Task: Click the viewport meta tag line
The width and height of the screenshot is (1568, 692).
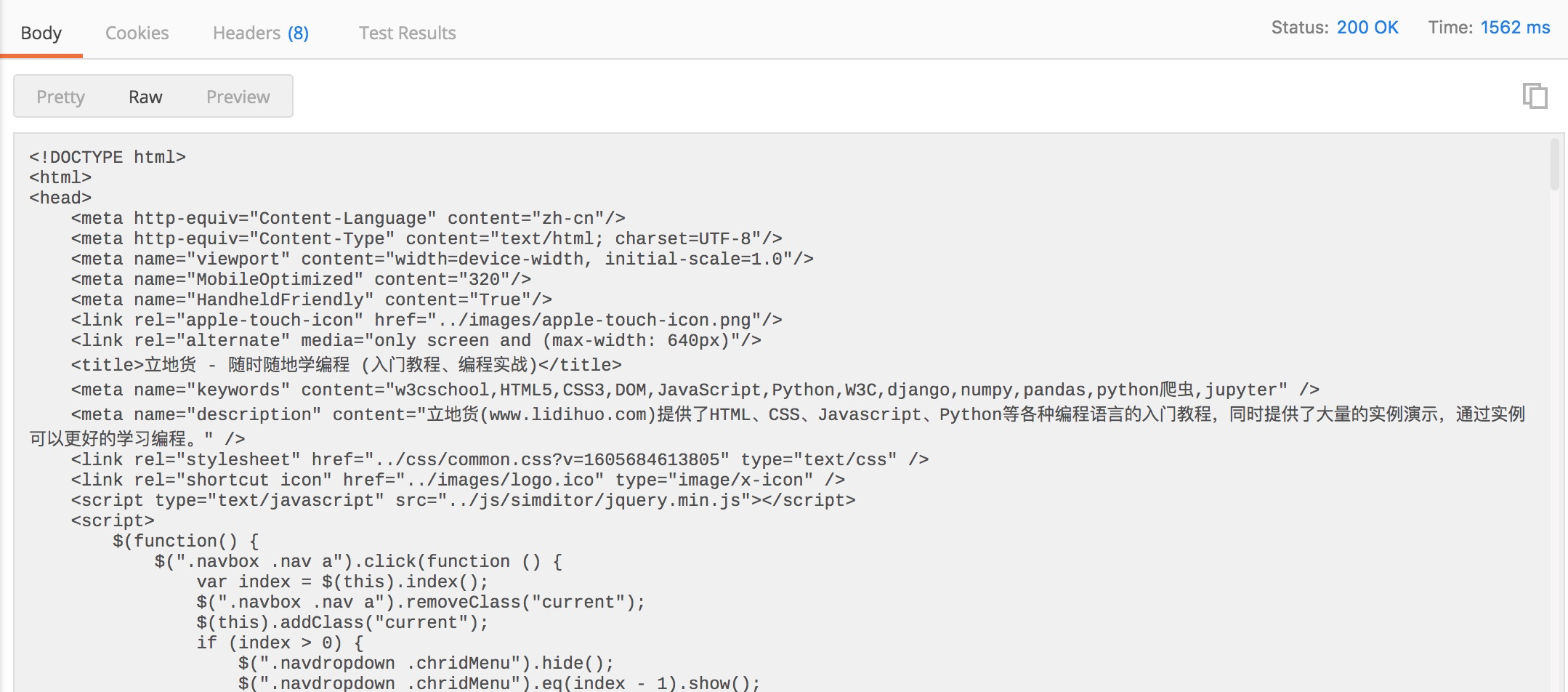Action: [442, 259]
